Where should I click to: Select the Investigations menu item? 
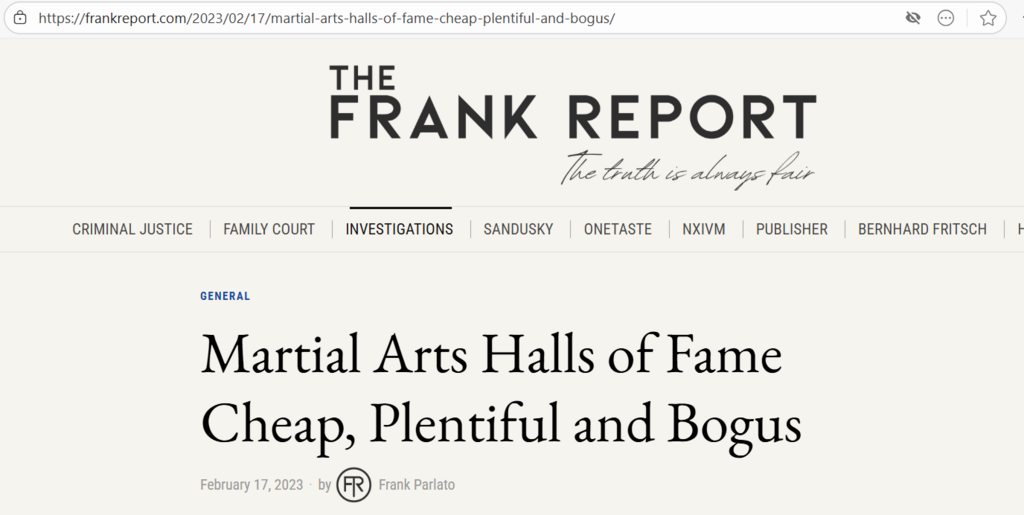coord(399,229)
